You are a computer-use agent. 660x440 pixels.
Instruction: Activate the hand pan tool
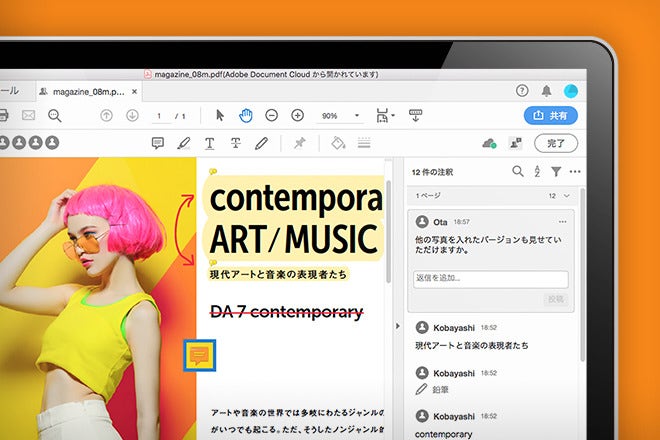coord(246,115)
